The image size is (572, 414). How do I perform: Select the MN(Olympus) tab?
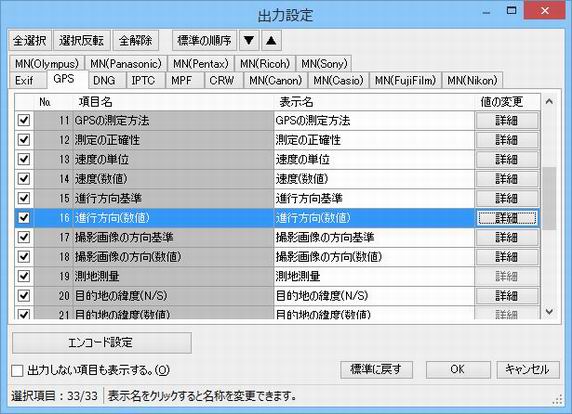point(47,64)
